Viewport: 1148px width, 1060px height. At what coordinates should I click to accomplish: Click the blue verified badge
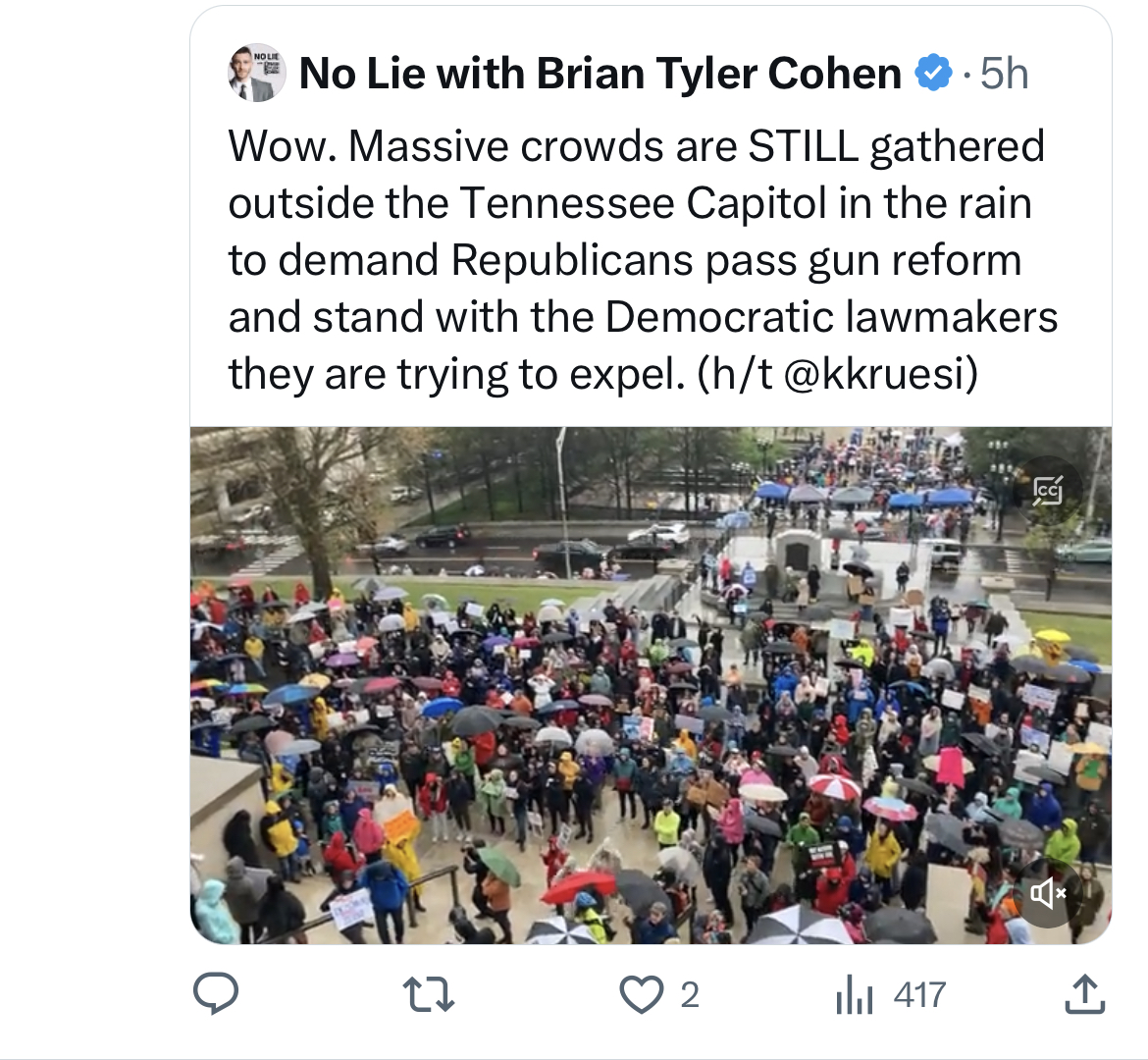coord(933,74)
